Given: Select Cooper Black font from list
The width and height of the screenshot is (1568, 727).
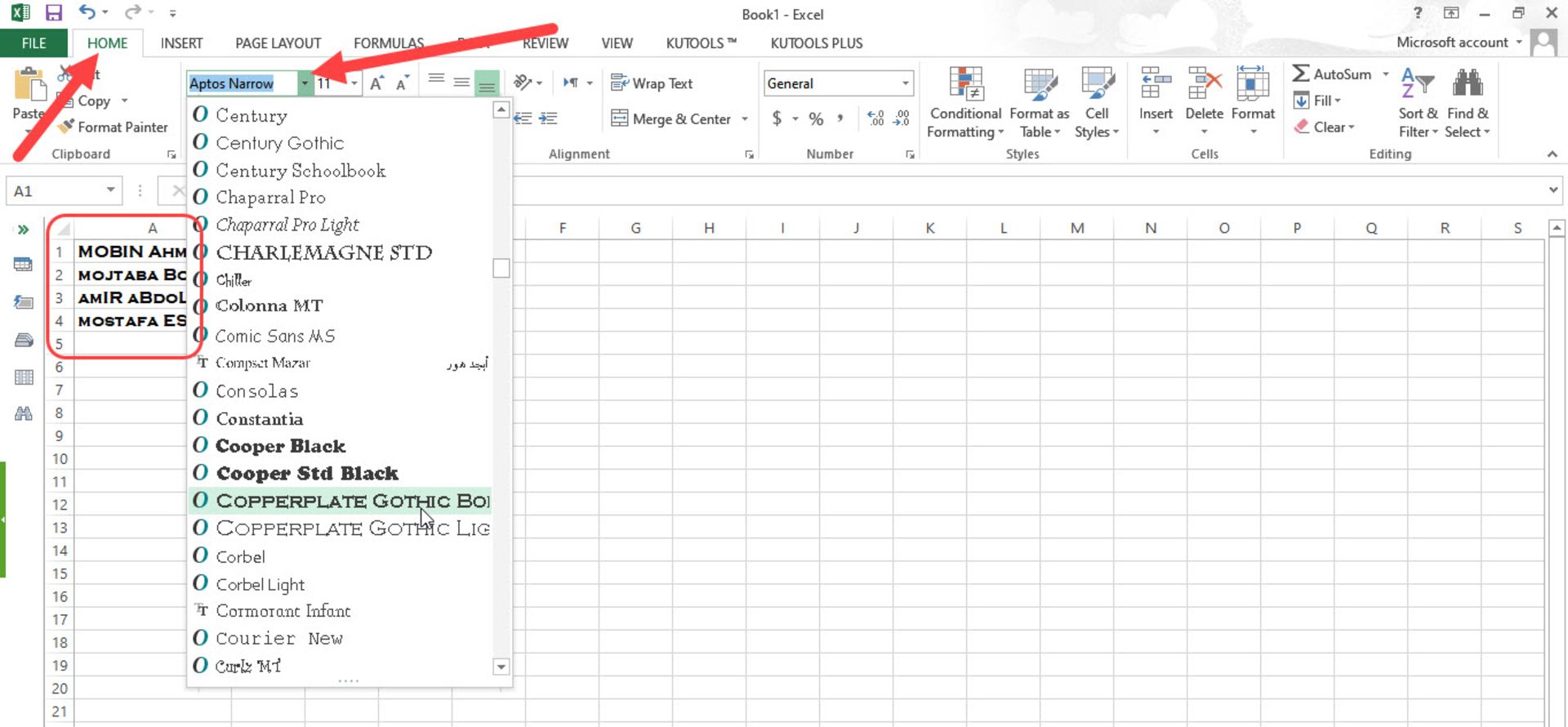Looking at the screenshot, I should point(340,446).
